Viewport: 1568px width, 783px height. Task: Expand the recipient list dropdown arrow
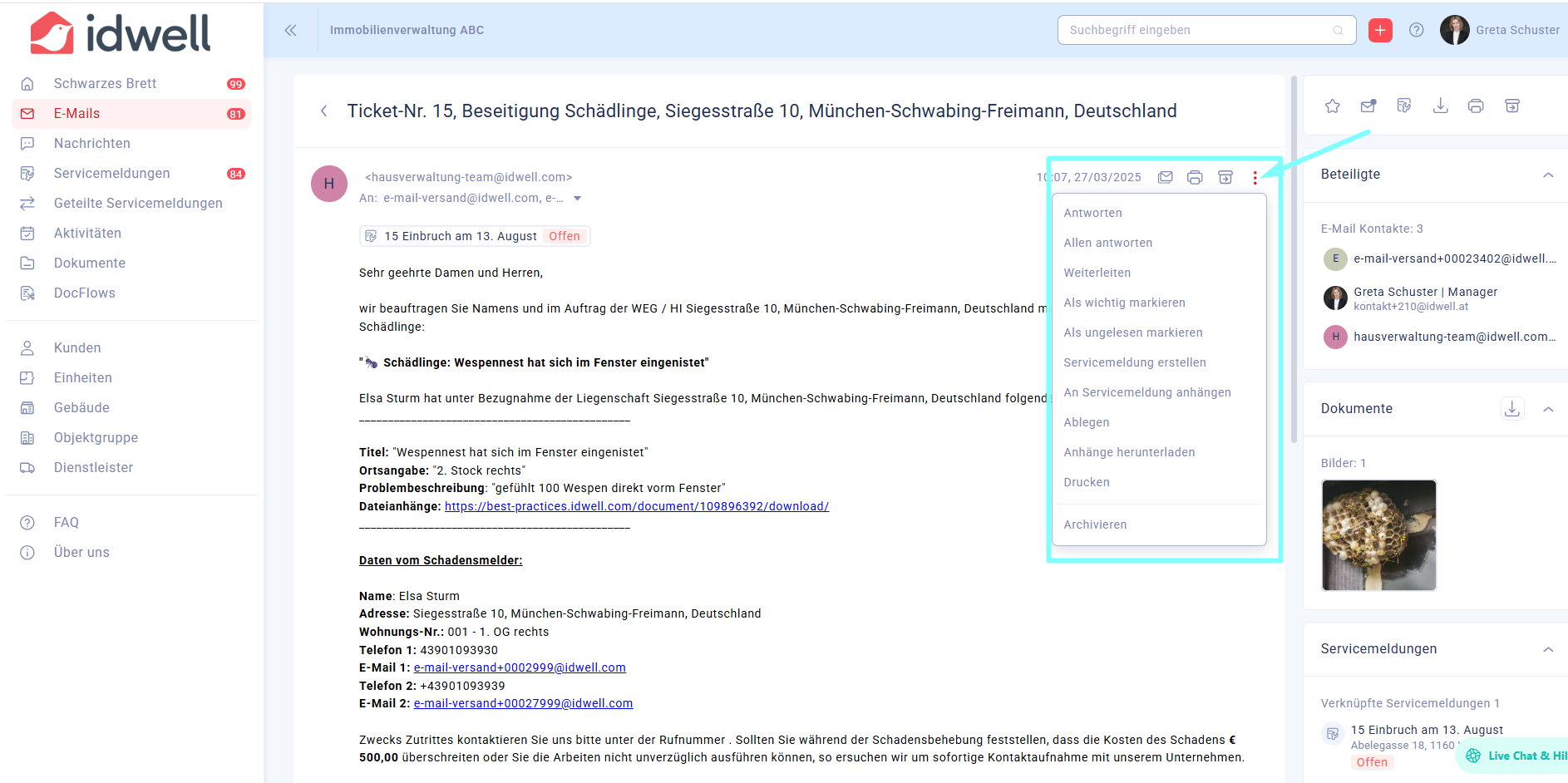(x=578, y=199)
